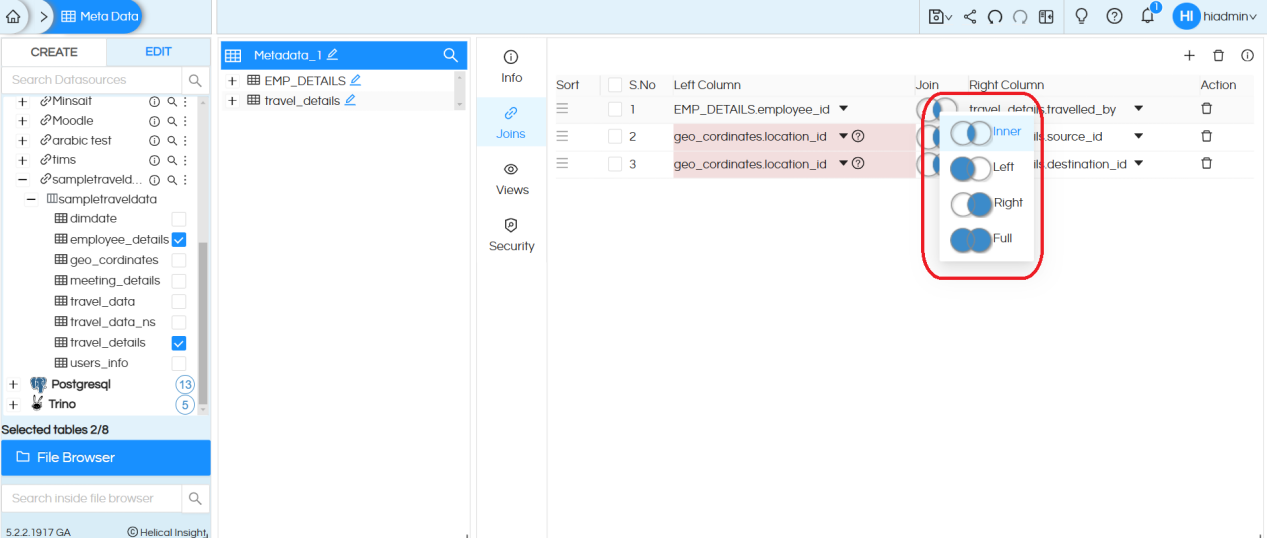
Task: Expand the Postgresql group
Action: tap(13, 384)
